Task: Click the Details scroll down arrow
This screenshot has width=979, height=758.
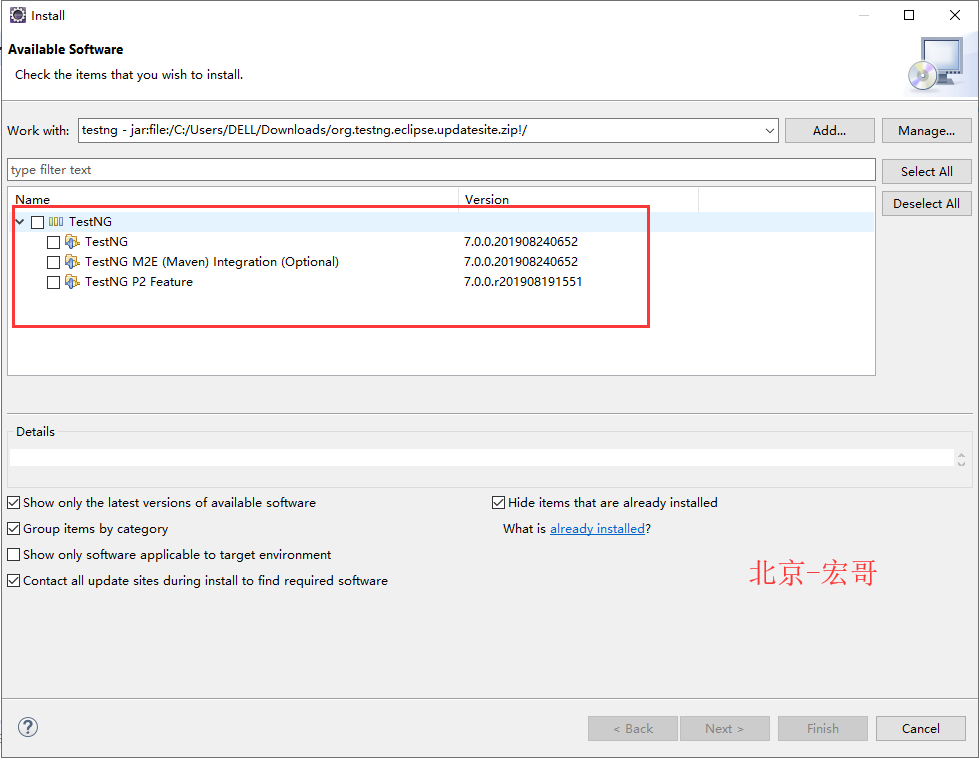Action: click(x=962, y=463)
